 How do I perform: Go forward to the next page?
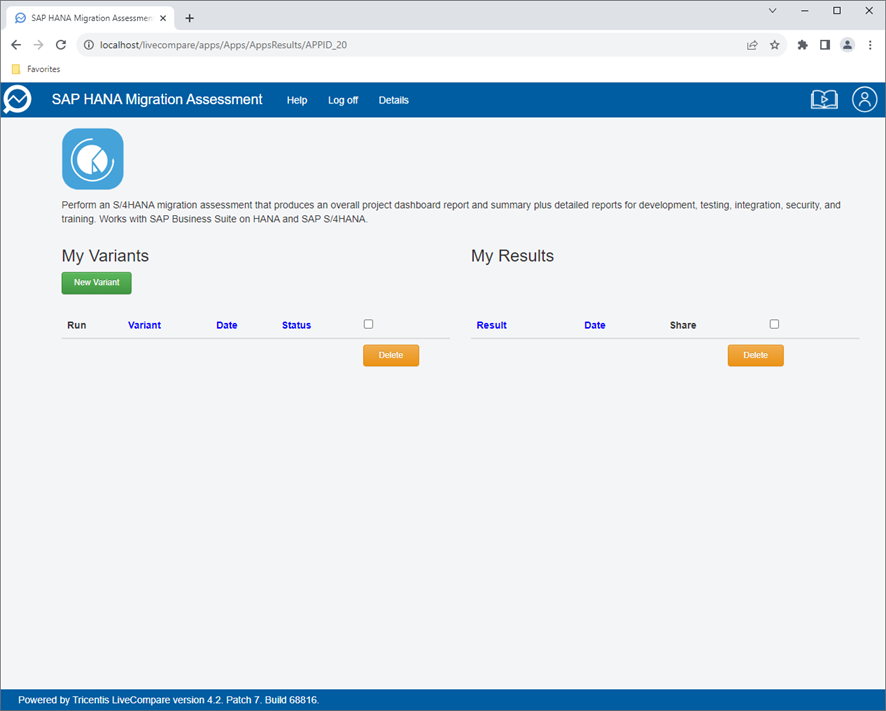[38, 45]
